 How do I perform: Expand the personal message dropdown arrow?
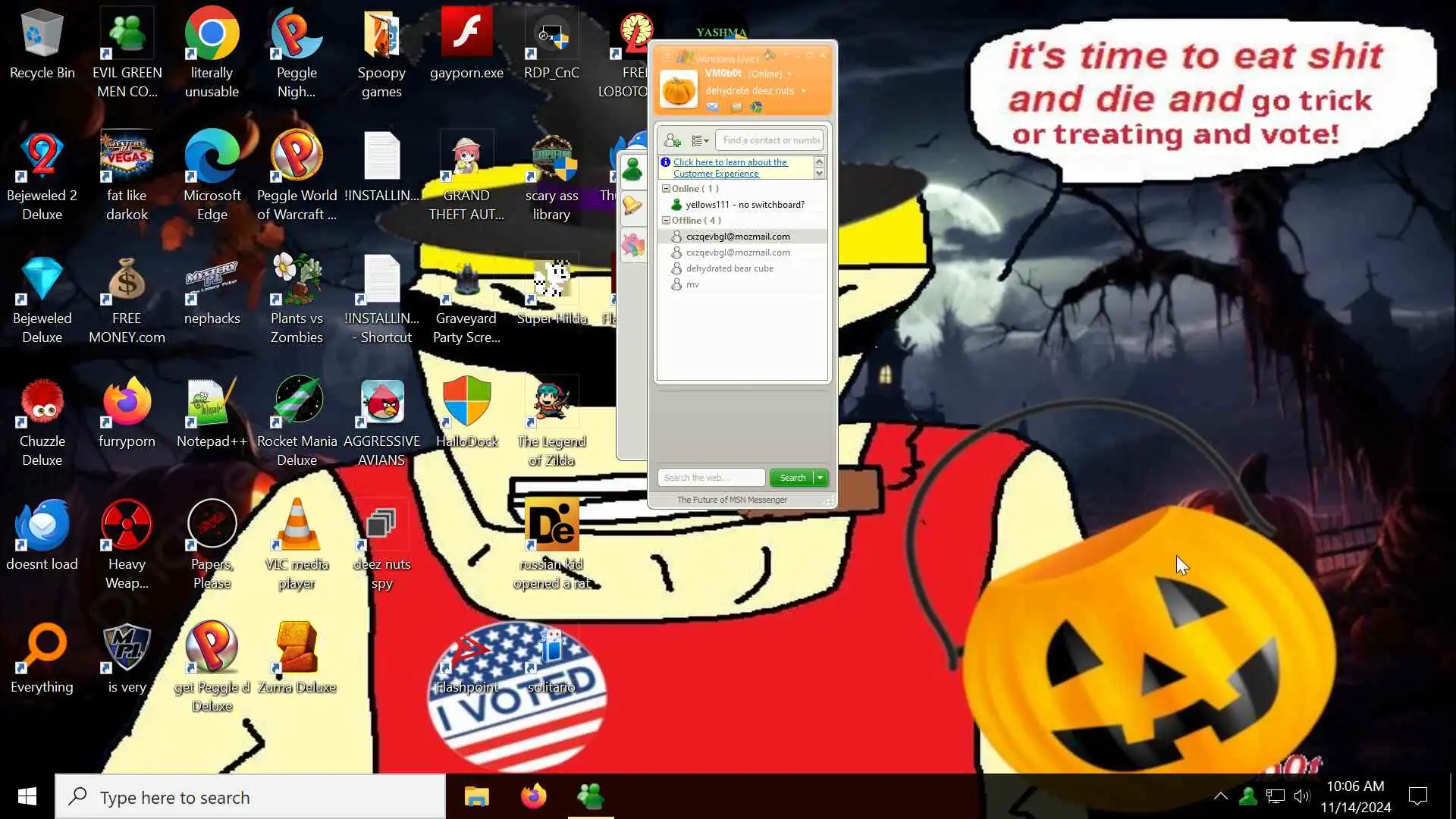click(803, 91)
